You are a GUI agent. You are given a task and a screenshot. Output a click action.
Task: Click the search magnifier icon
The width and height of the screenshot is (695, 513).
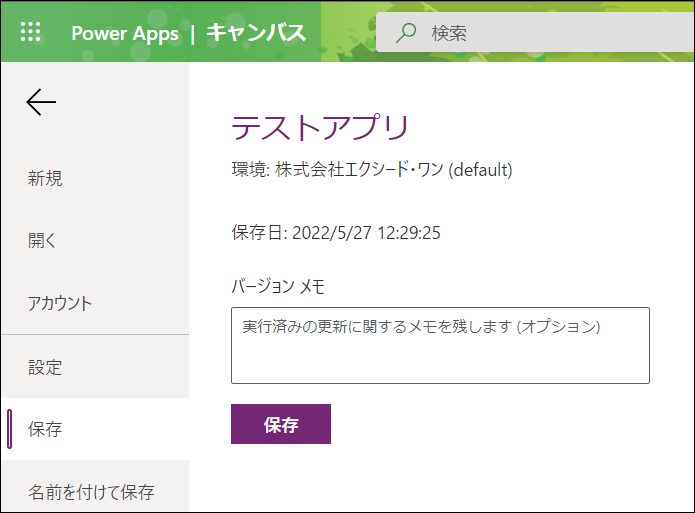click(406, 32)
